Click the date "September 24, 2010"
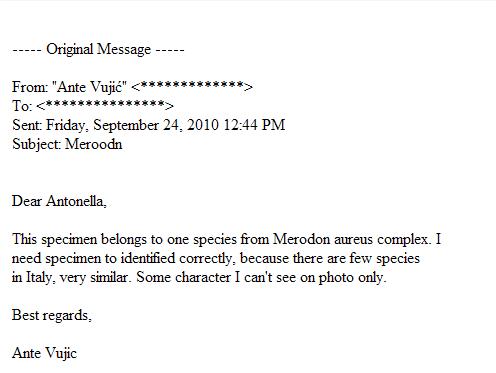The width and height of the screenshot is (496, 373). click(156, 125)
